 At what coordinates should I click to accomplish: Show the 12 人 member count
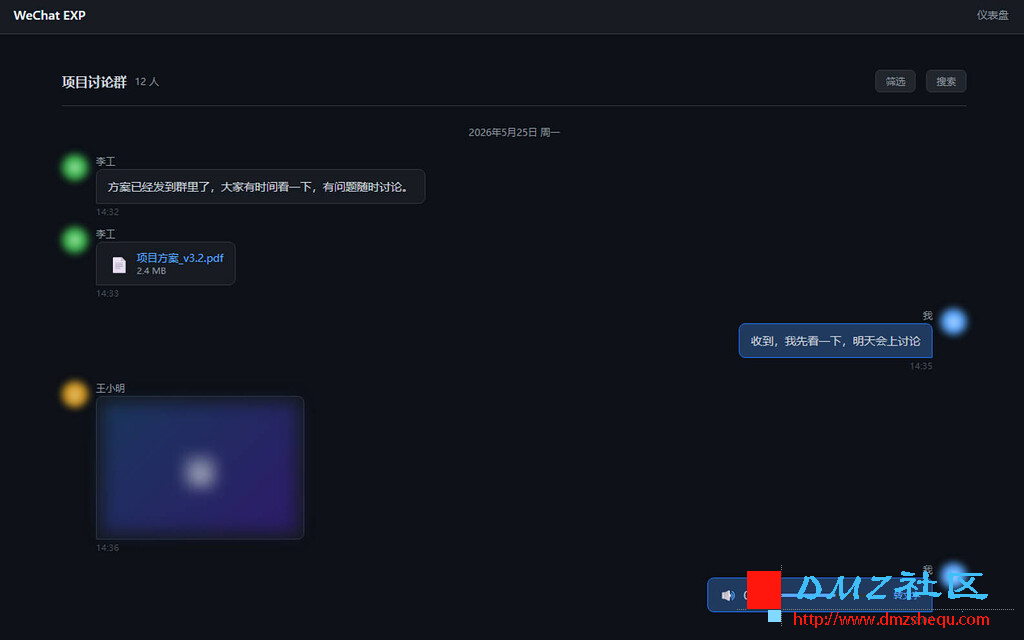(x=147, y=82)
